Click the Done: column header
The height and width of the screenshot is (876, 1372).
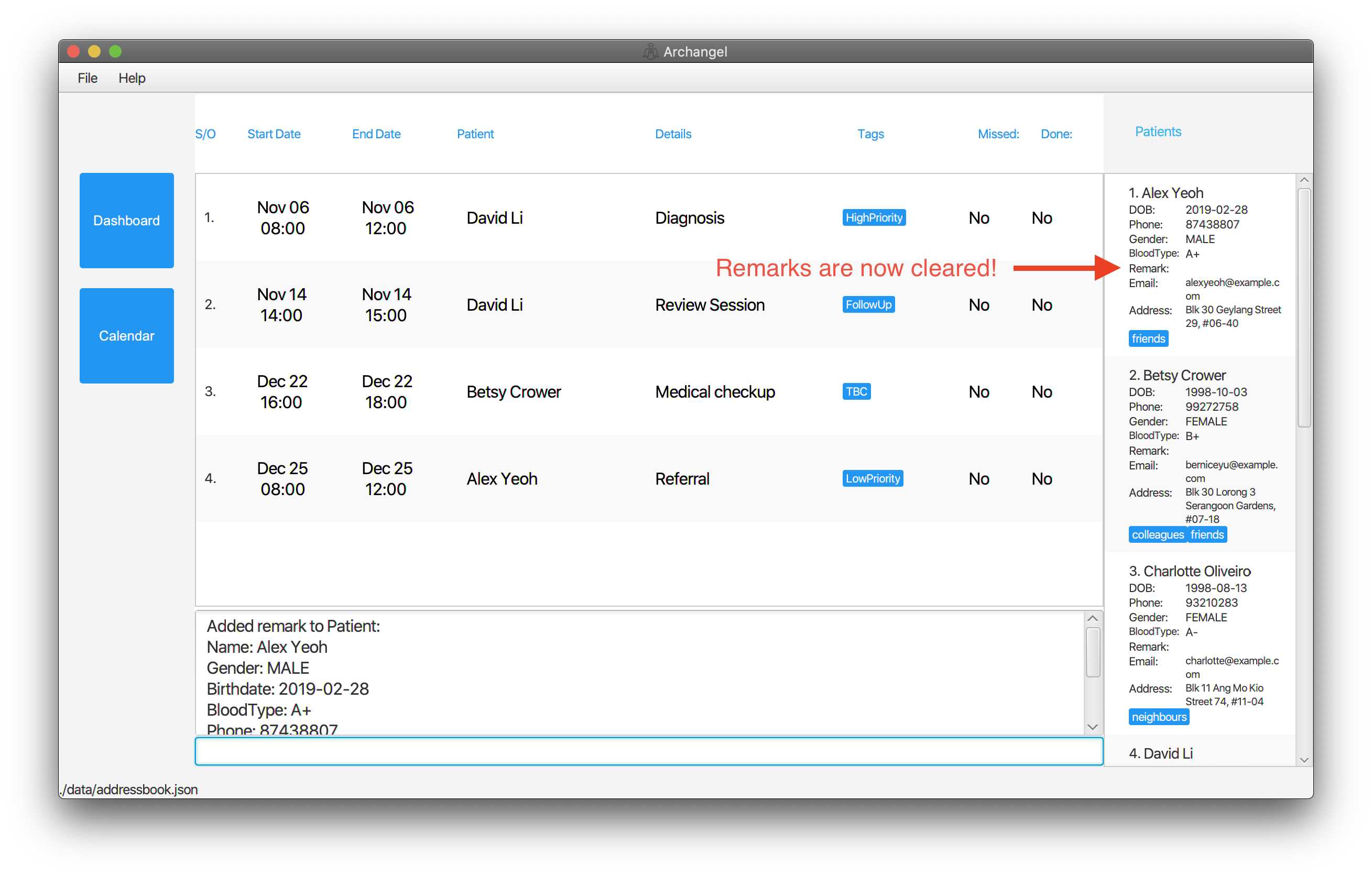coord(1057,134)
